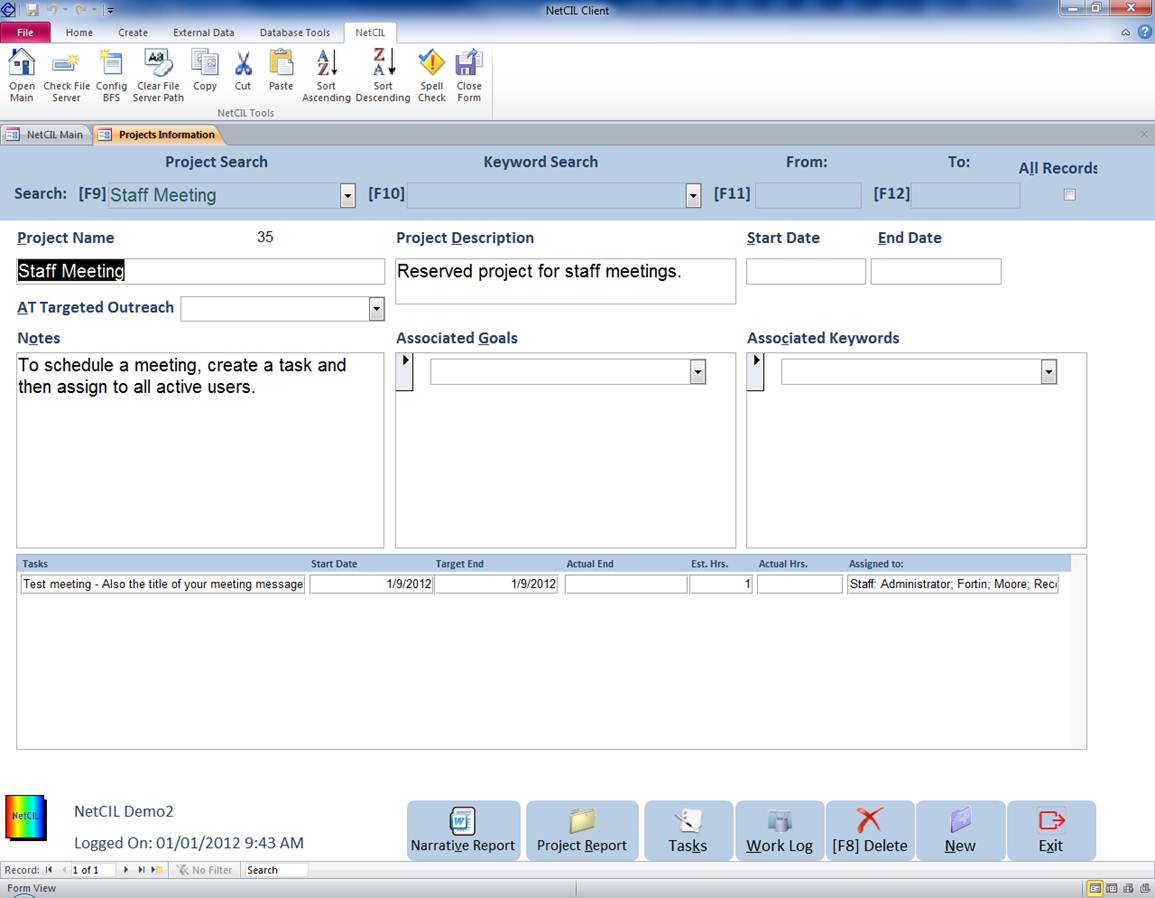Click the new blank record navigation icon
The width and height of the screenshot is (1155, 898).
click(x=156, y=870)
